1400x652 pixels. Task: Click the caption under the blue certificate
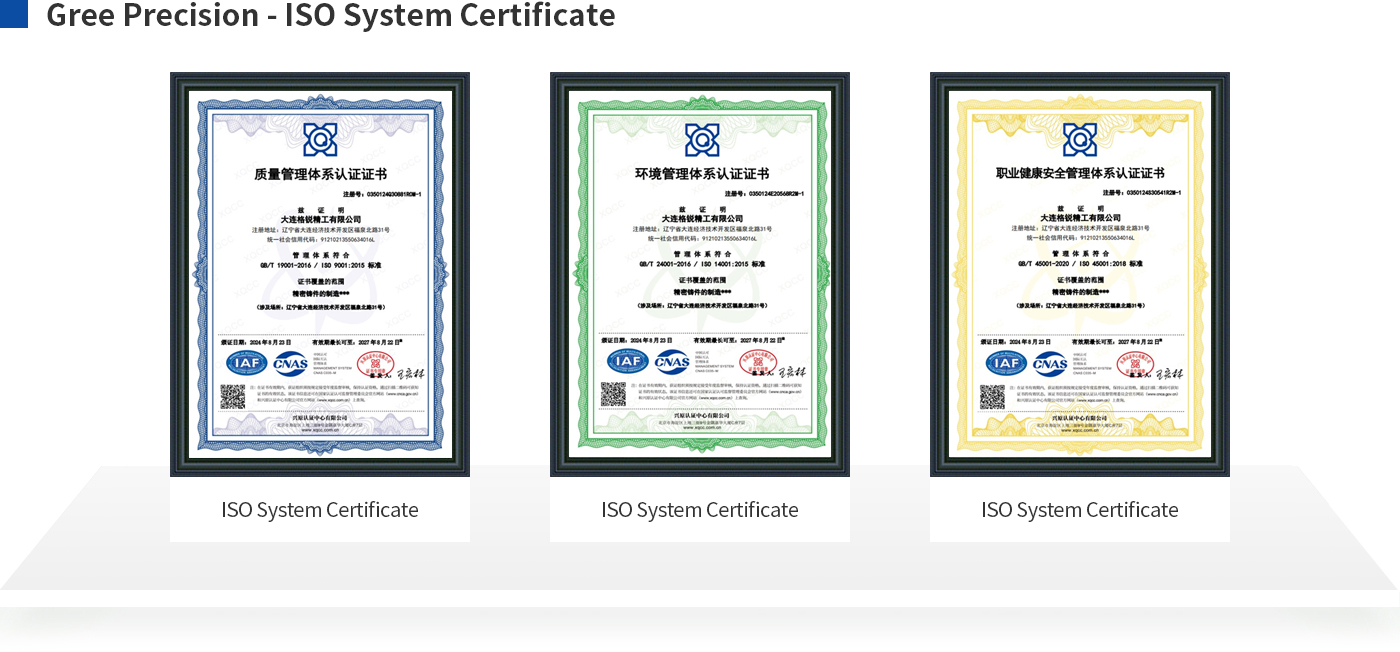click(320, 510)
